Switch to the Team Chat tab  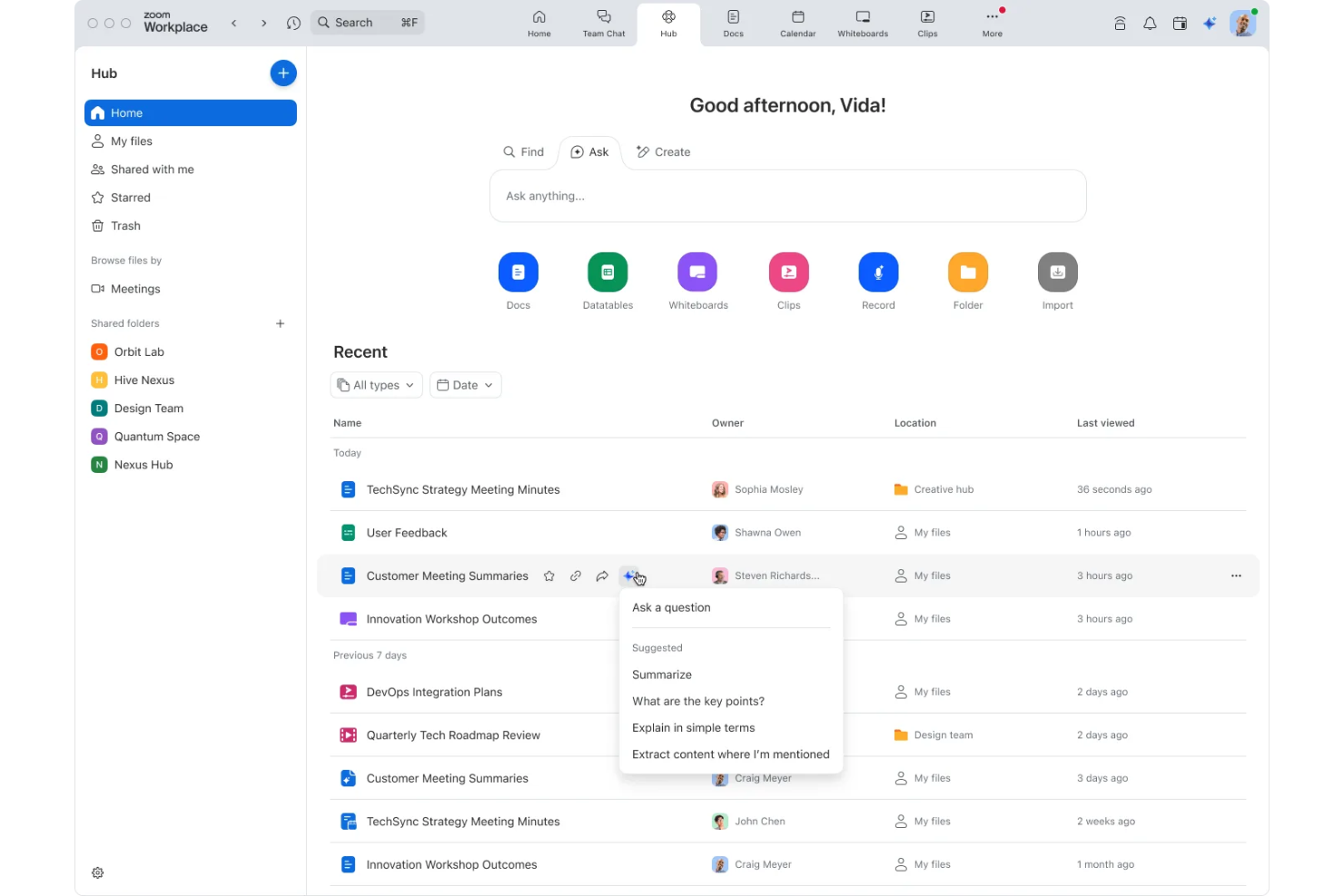pos(603,23)
